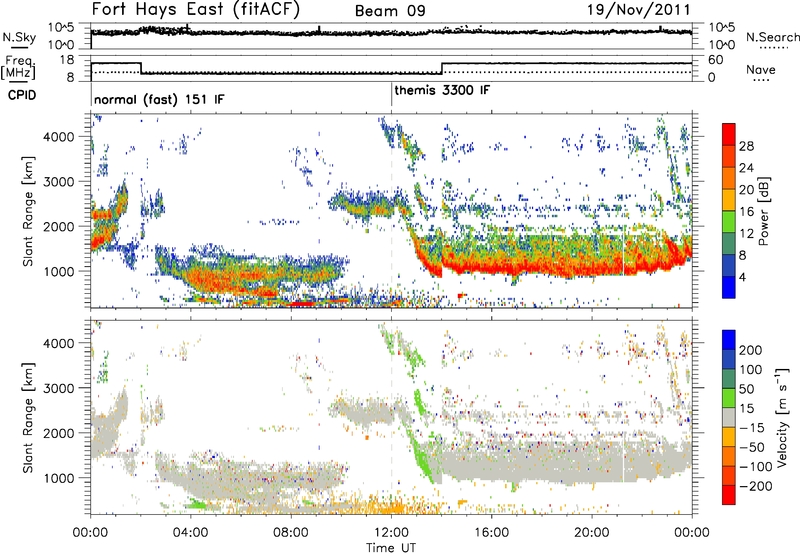
Task: Click the '50' tick on Velocity colorbar
Action: click(747, 389)
